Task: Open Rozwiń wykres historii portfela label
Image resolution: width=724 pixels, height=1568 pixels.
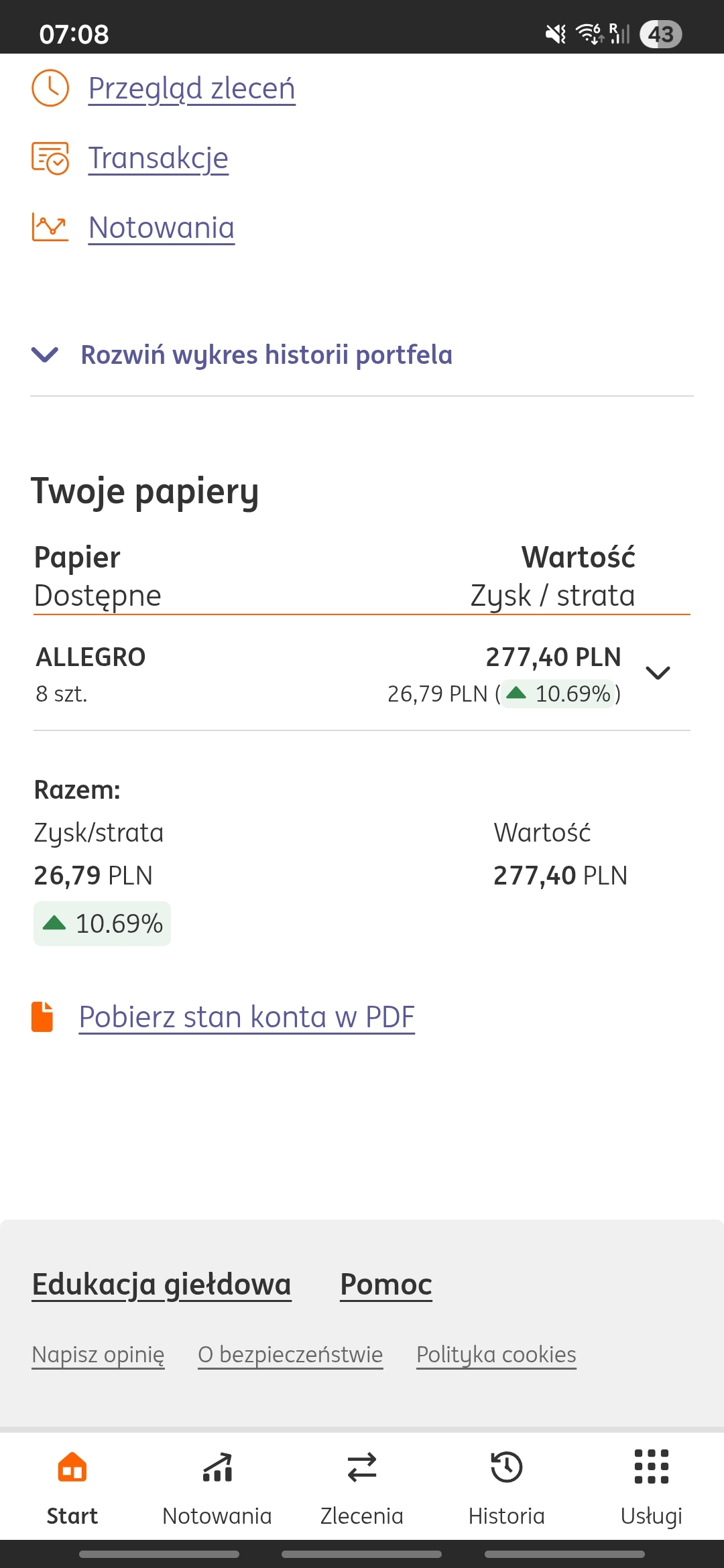Action: pyautogui.click(x=266, y=354)
